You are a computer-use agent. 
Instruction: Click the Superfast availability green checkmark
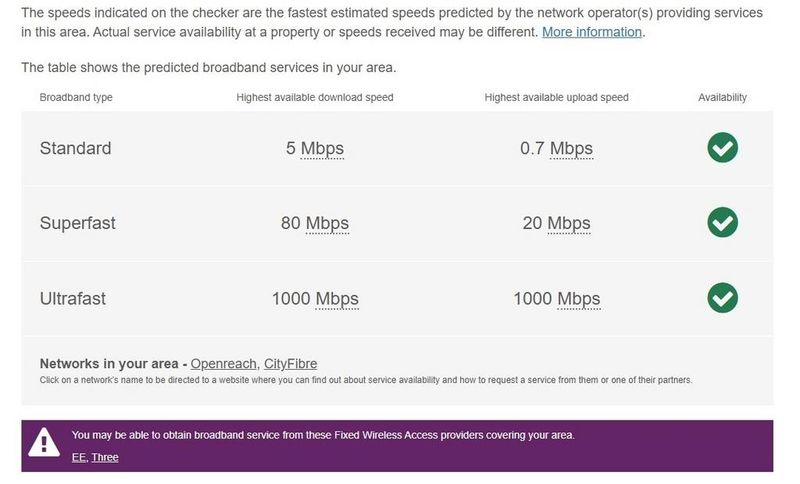click(x=722, y=222)
